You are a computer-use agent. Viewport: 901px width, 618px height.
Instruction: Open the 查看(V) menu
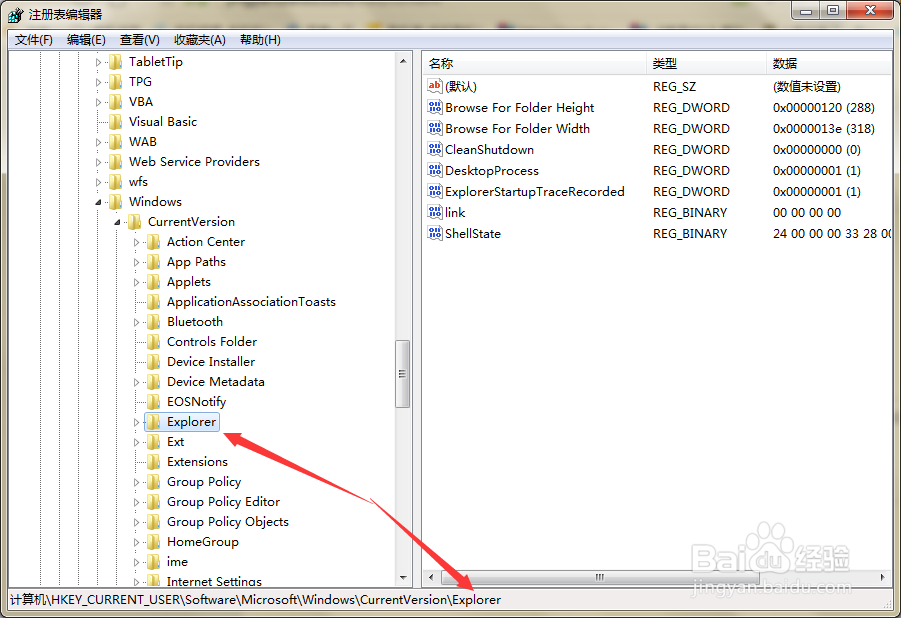point(140,40)
